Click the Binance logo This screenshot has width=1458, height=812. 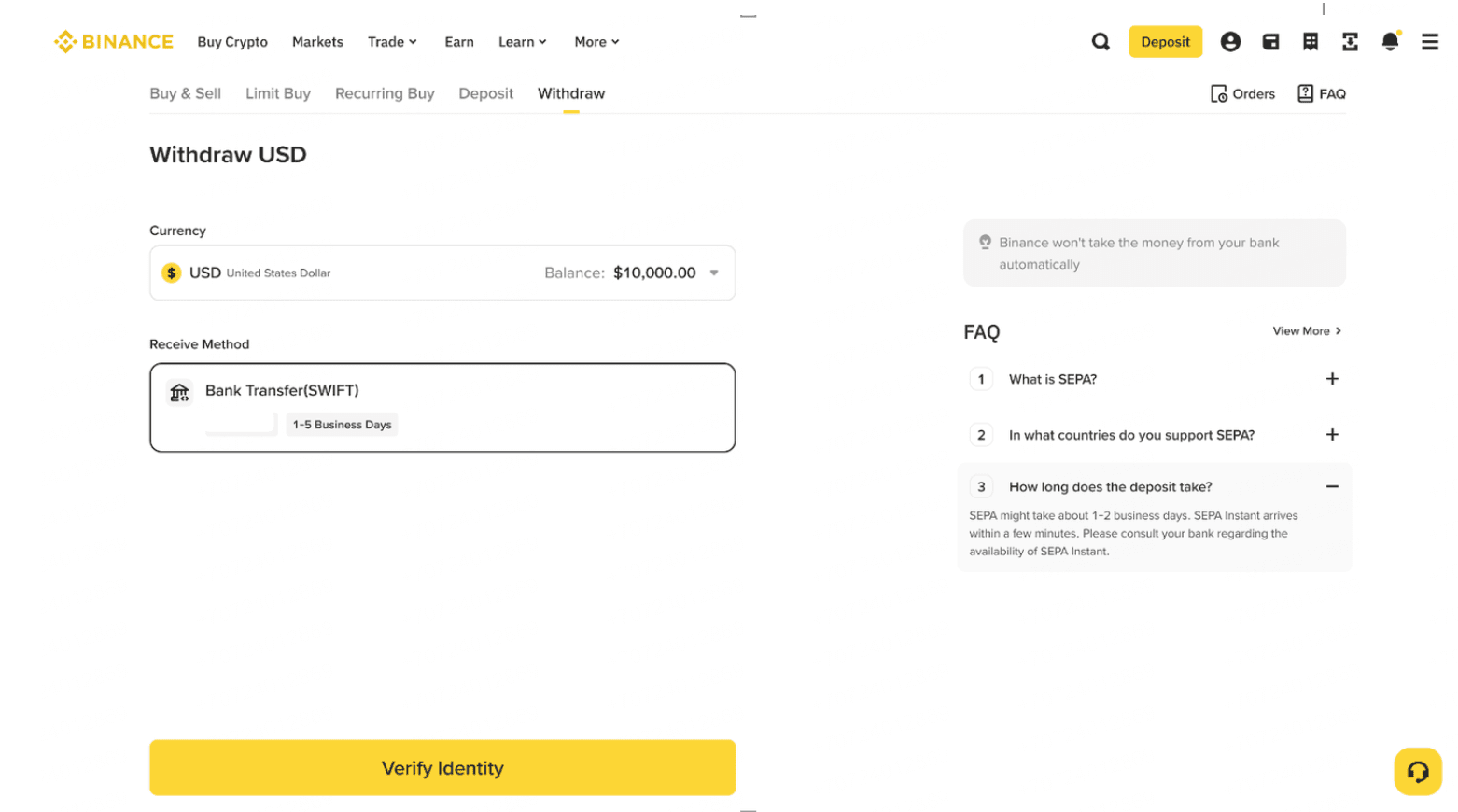coord(114,42)
